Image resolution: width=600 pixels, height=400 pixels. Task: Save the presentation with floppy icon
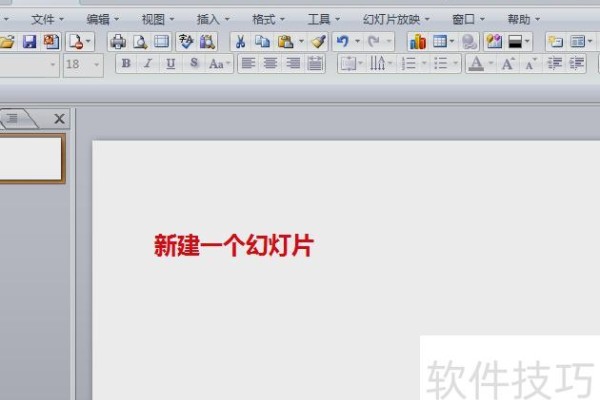[x=29, y=41]
